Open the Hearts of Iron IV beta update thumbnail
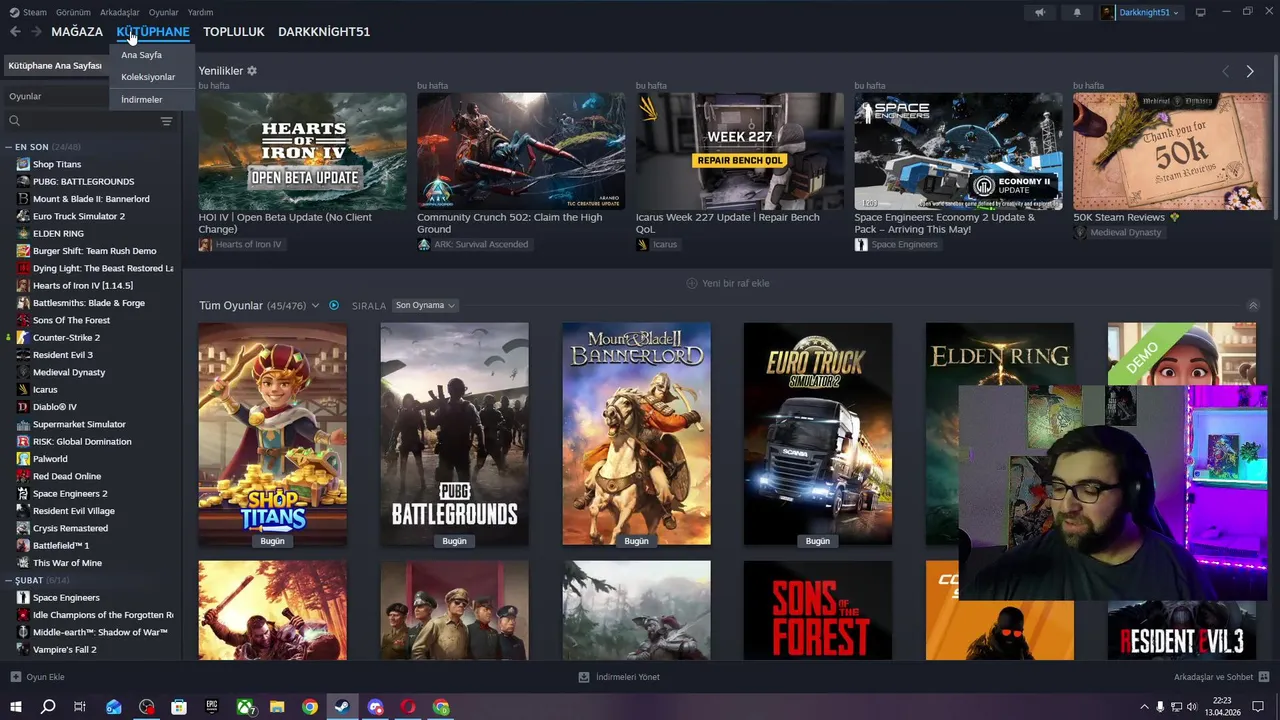This screenshot has height=720, width=1280. coord(302,151)
